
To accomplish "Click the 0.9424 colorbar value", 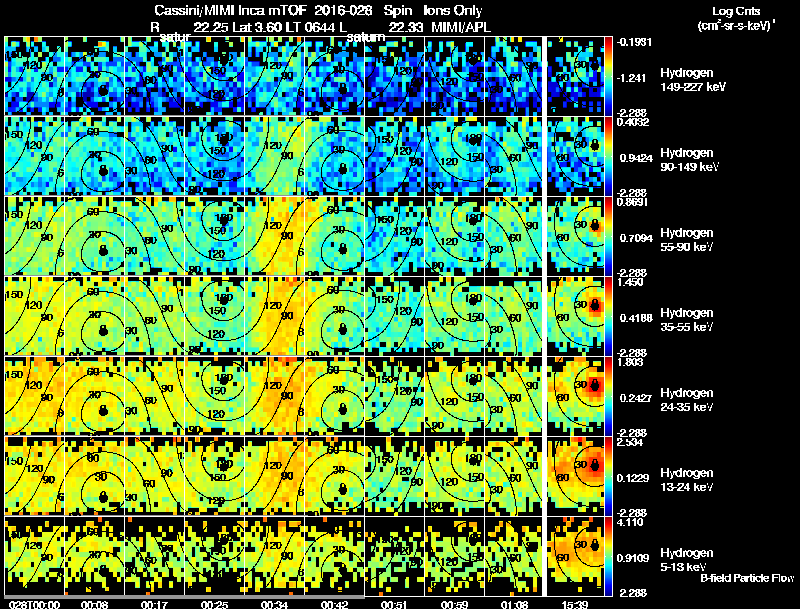I will (x=636, y=158).
